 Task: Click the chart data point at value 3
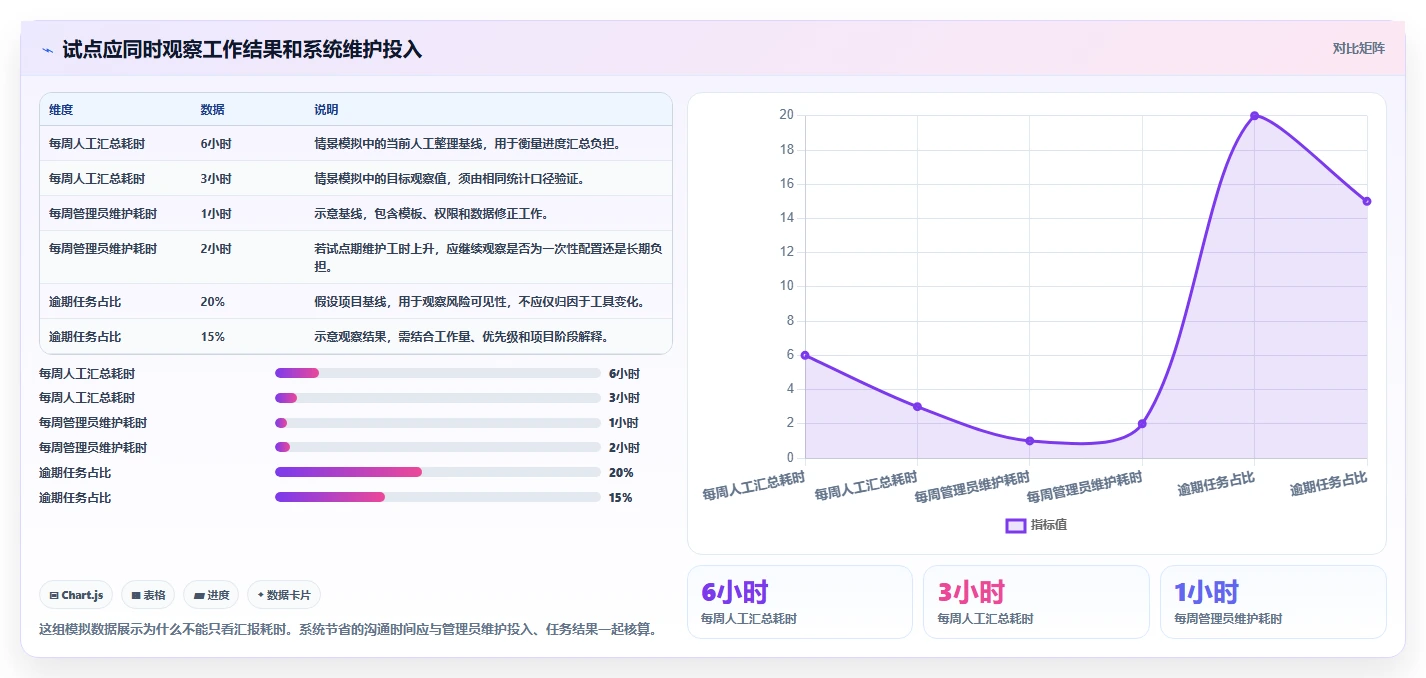click(917, 406)
